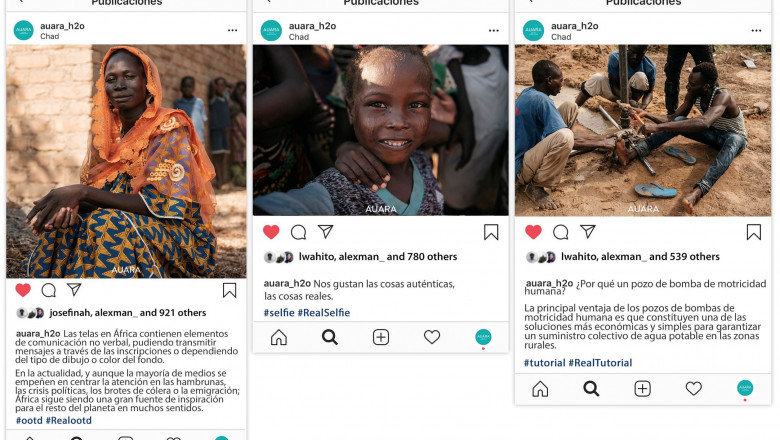This screenshot has height=440, width=780.
Task: Unlike the woman in orange post
Action: click(x=23, y=290)
